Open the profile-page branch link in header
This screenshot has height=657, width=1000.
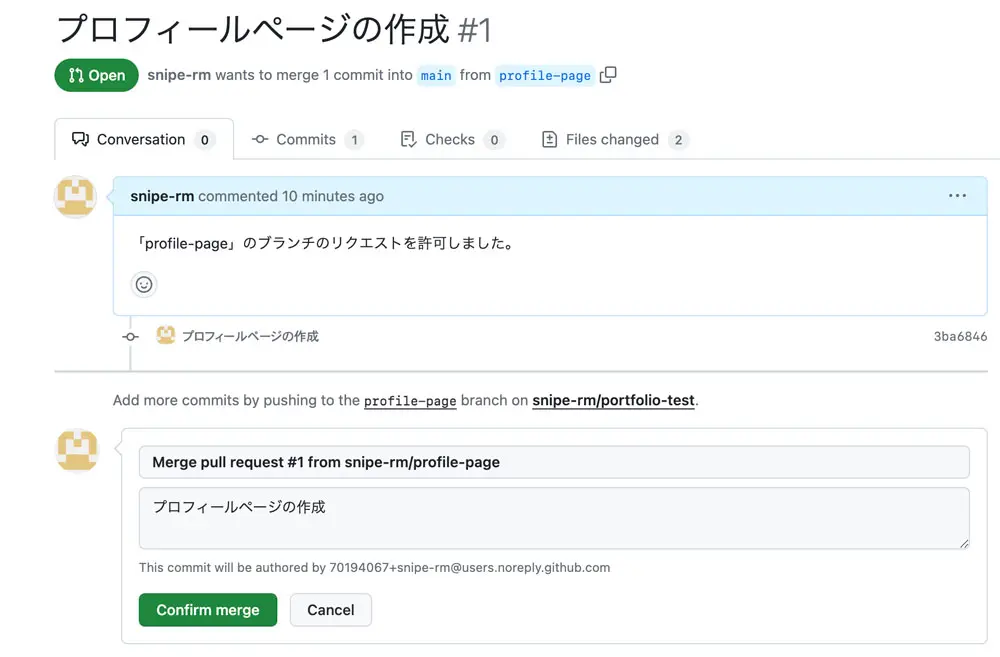(545, 76)
